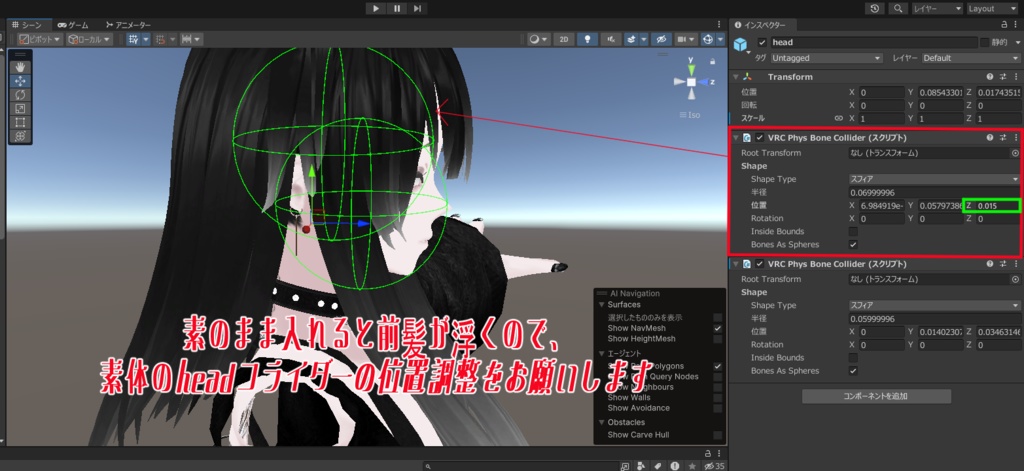Toggle scale constrain proportions link icon

839,119
